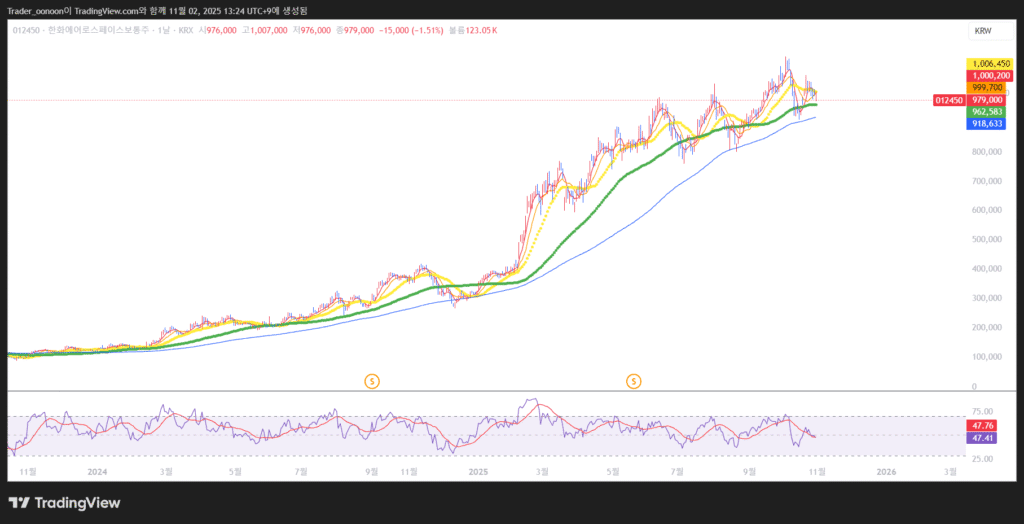This screenshot has height=524, width=1024.
Task: Click the dividend marker icon in 2024
Action: point(371,380)
